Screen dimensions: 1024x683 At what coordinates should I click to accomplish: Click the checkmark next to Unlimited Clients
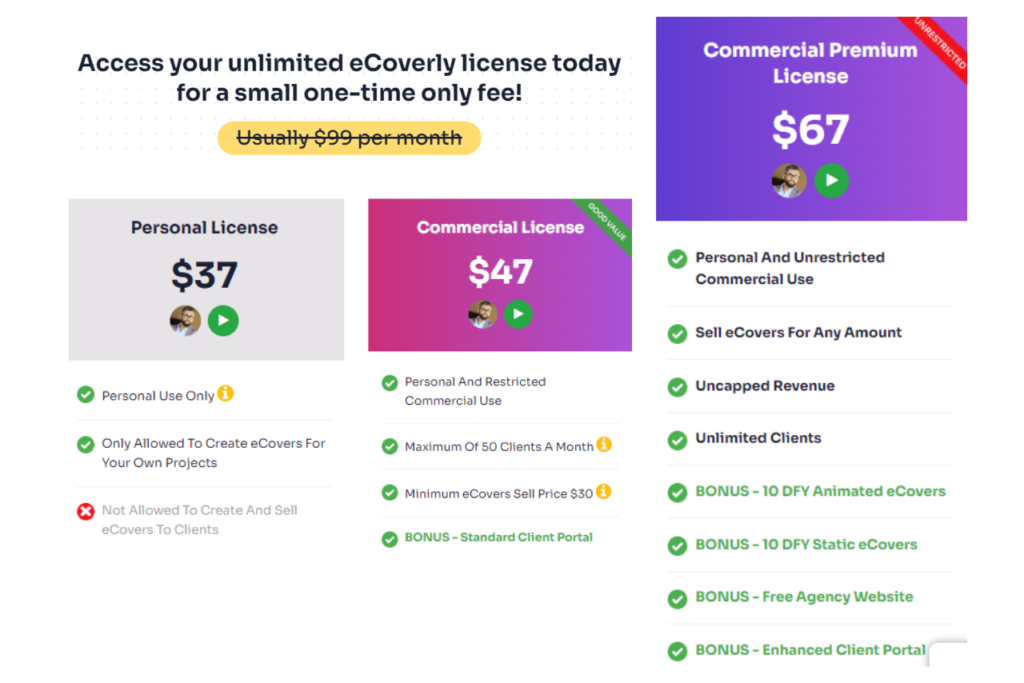click(676, 438)
